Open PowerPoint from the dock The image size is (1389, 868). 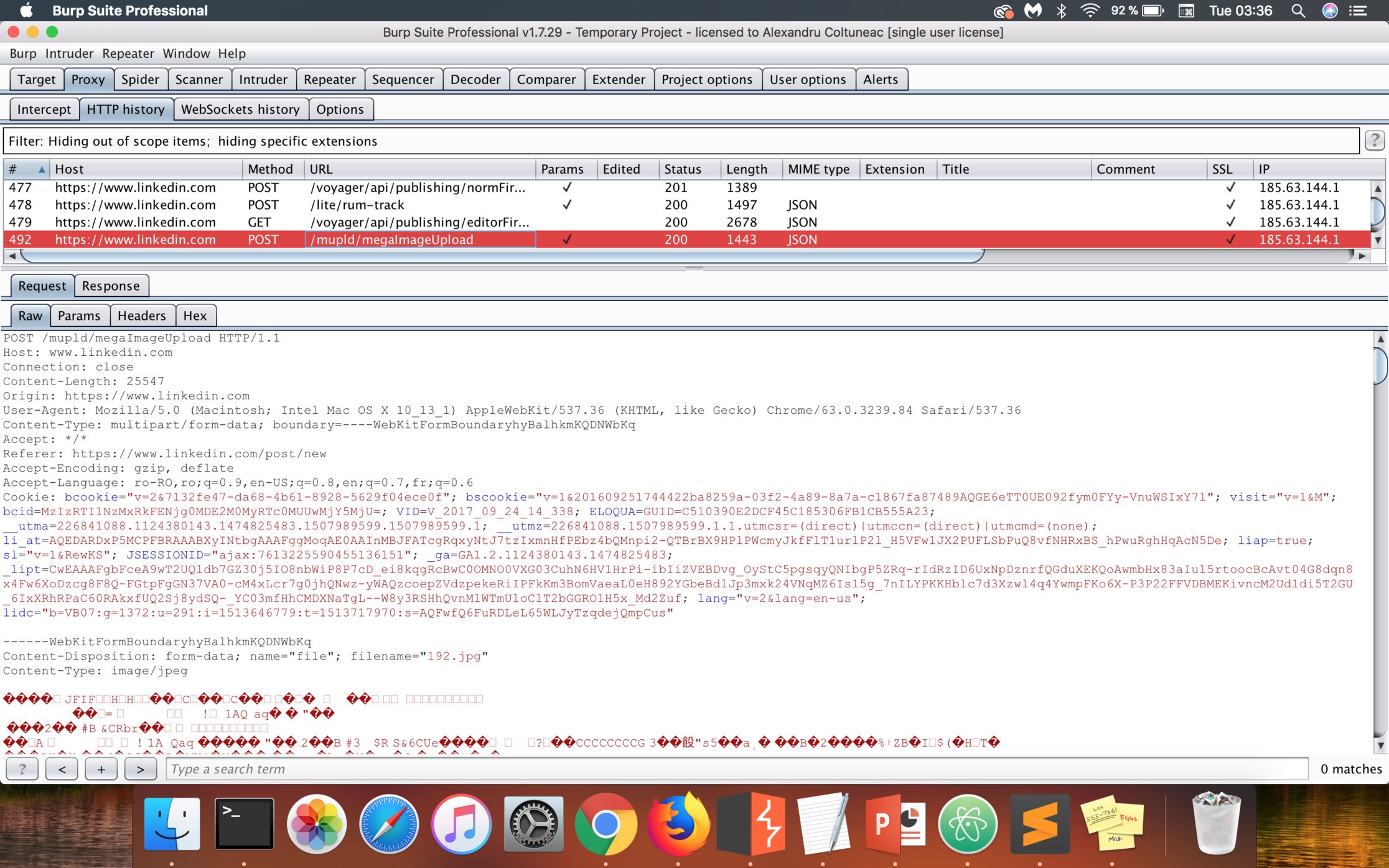point(895,824)
